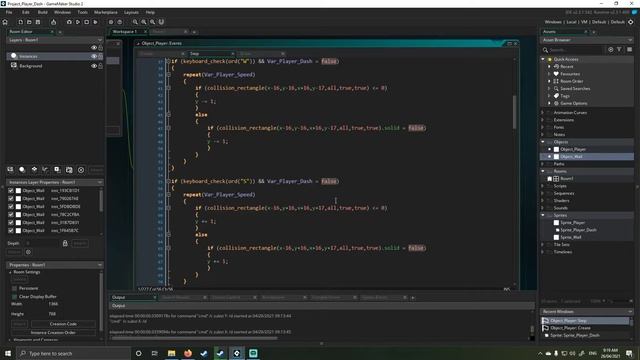This screenshot has width=640, height=360.
Task: Expand the Scripts folder
Action: coord(543,186)
